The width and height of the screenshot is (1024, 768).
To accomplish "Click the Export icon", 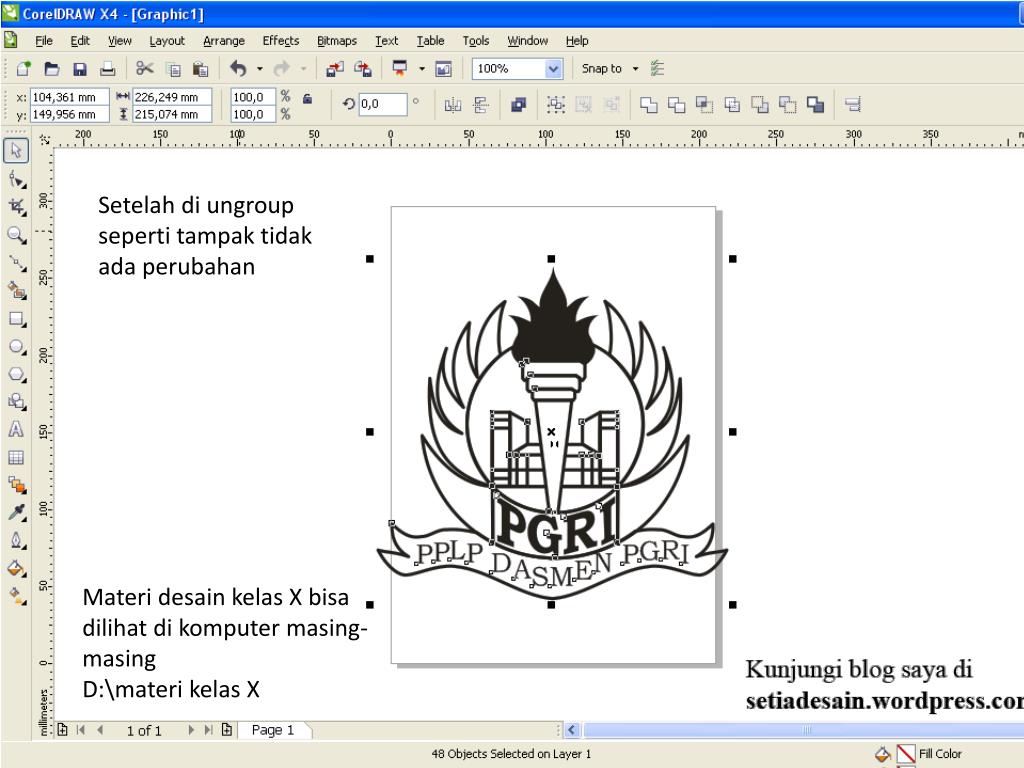I will tap(363, 69).
